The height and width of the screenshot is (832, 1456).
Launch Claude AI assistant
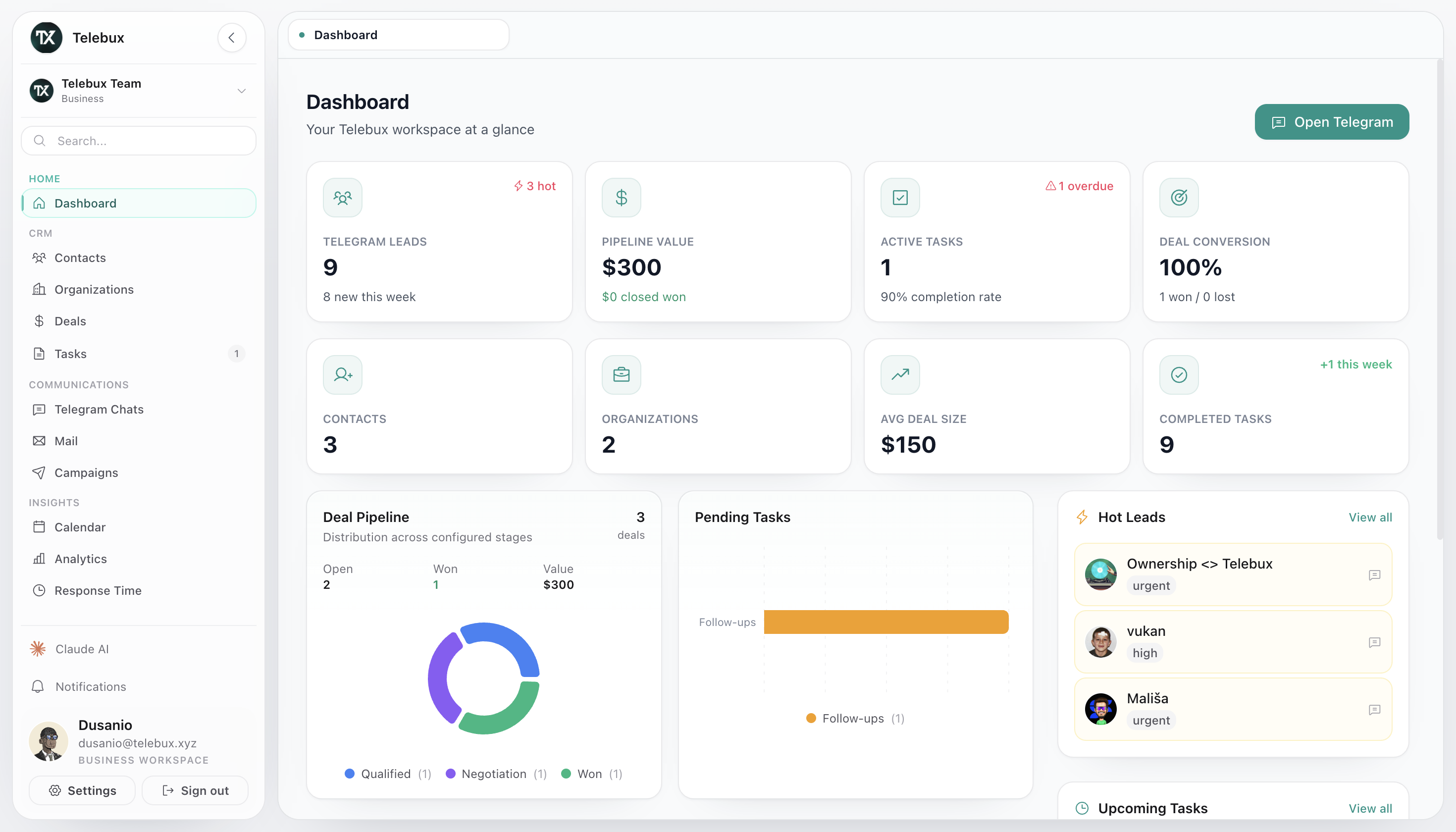pos(139,649)
